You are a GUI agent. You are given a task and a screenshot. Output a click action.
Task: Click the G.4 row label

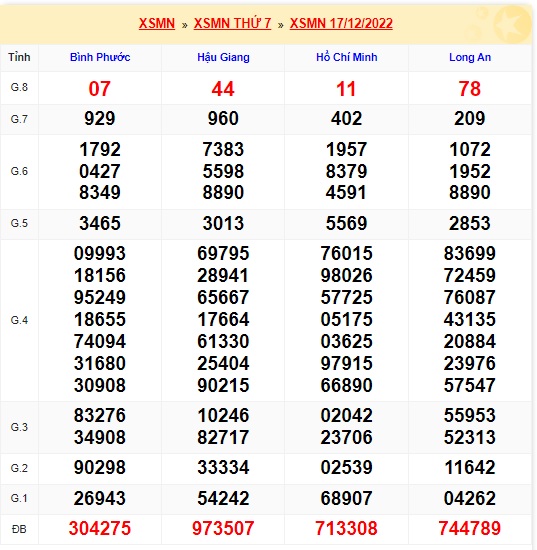pyautogui.click(x=19, y=321)
